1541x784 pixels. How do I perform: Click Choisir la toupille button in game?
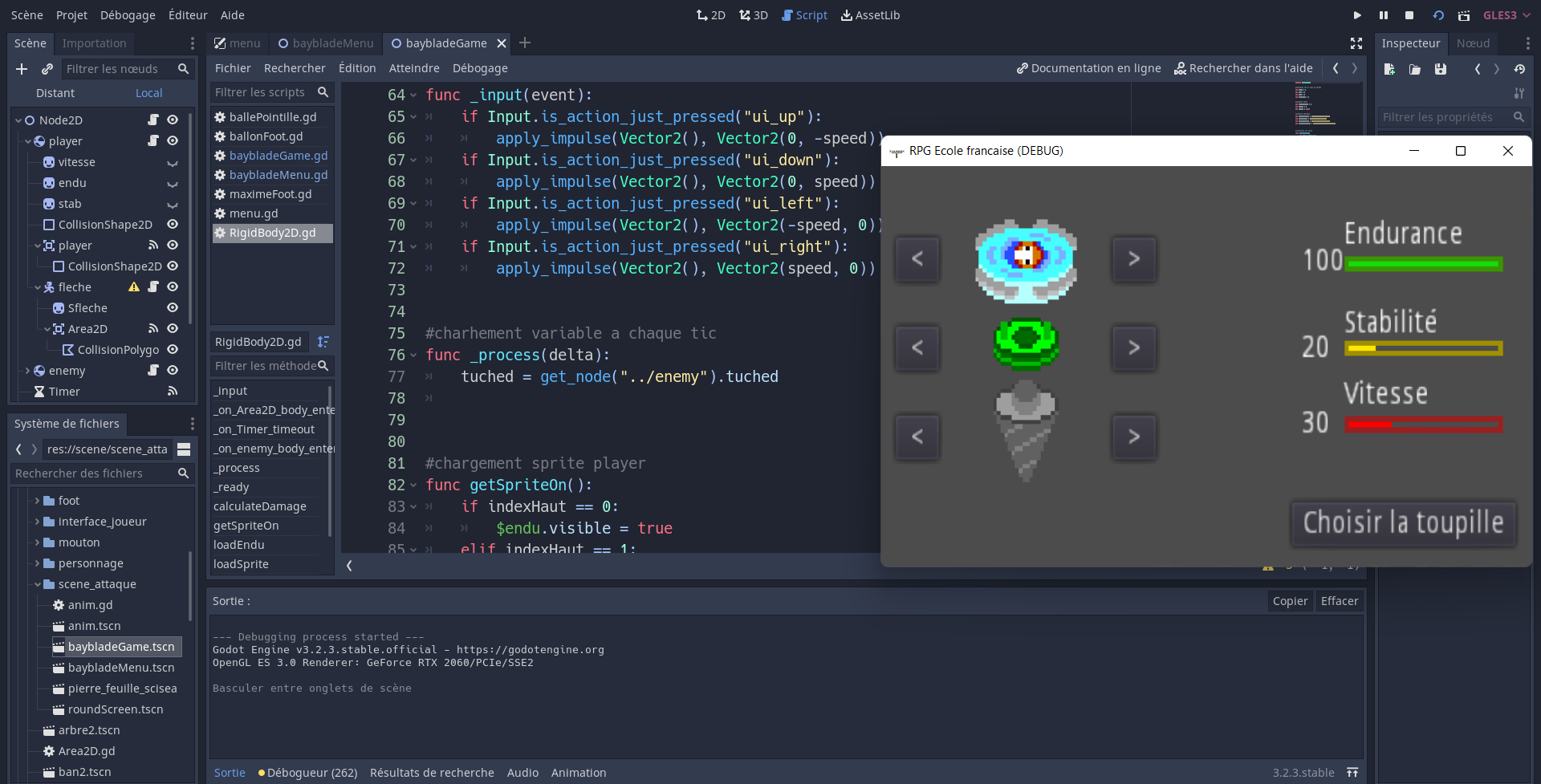(1403, 523)
